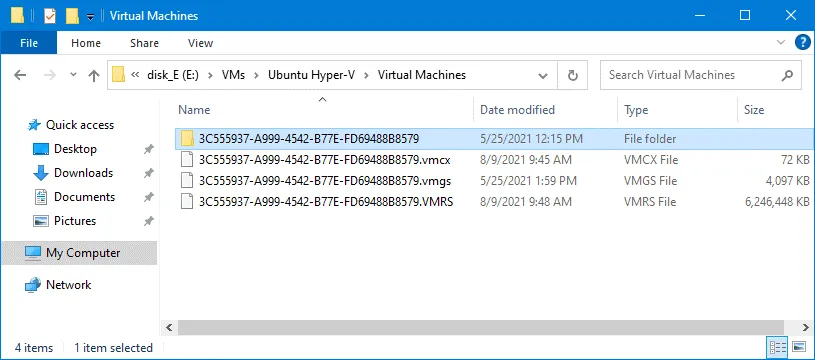815x360 pixels.
Task: Open the Share ribbon tab
Action: coord(144,43)
